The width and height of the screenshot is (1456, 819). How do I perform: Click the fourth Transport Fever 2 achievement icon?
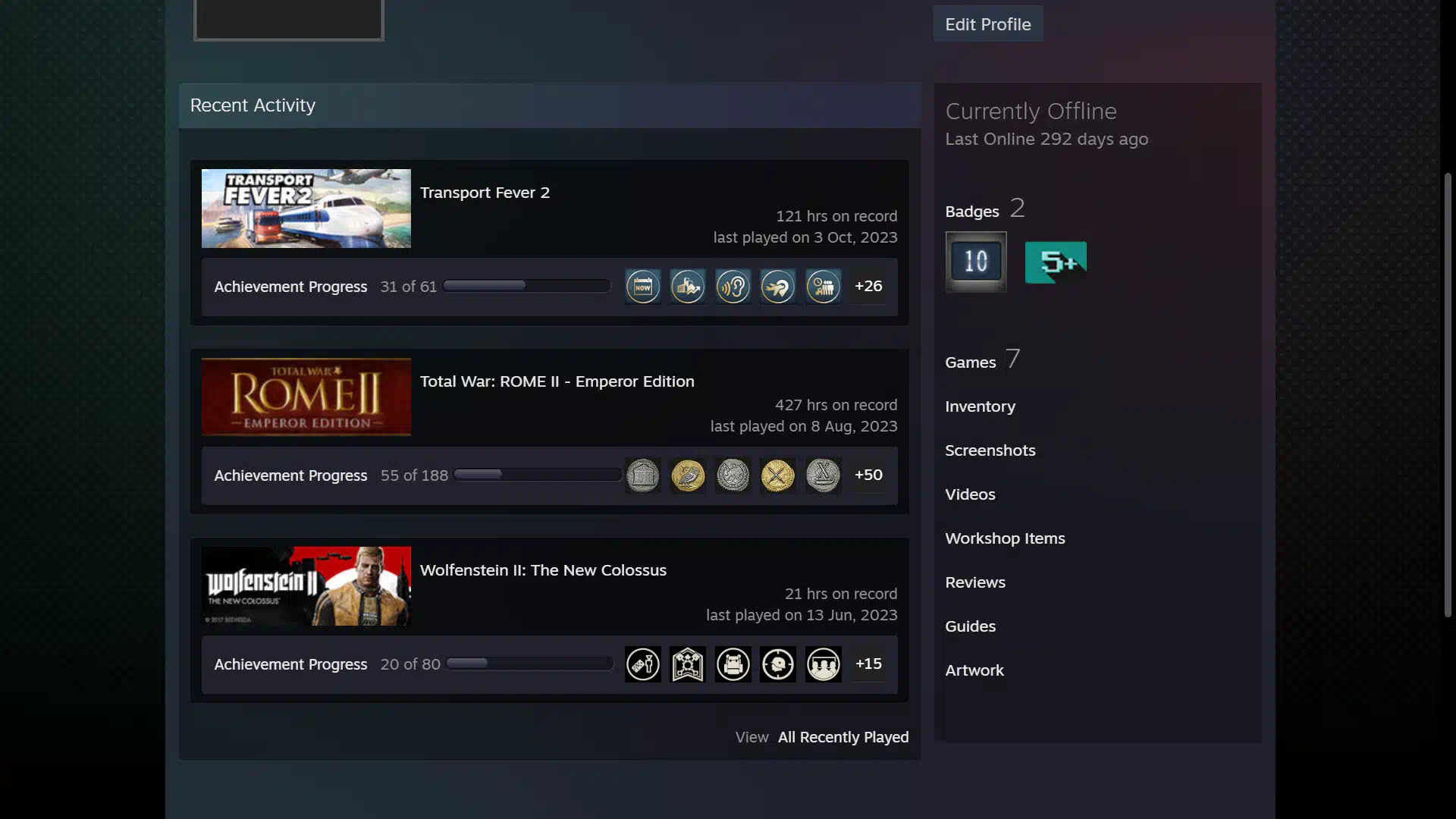pyautogui.click(x=778, y=287)
